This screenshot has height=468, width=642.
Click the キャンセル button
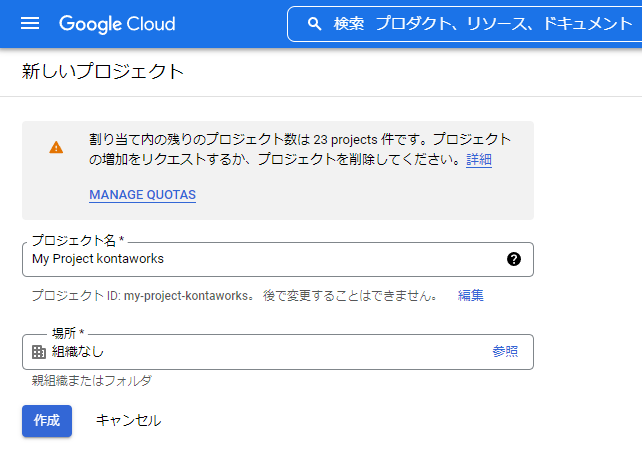[129, 421]
